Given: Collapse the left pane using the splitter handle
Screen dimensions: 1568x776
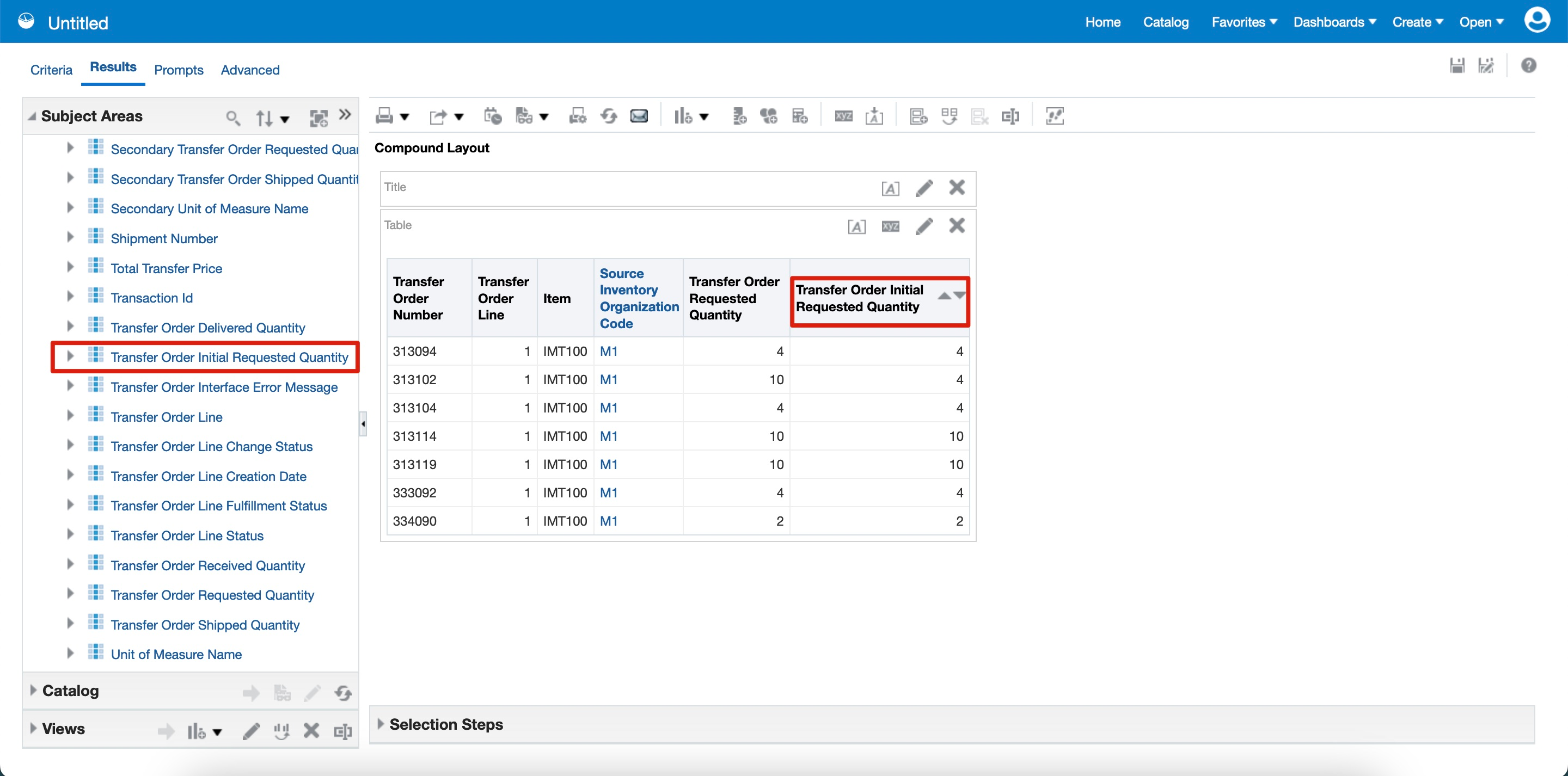Looking at the screenshot, I should click(363, 424).
